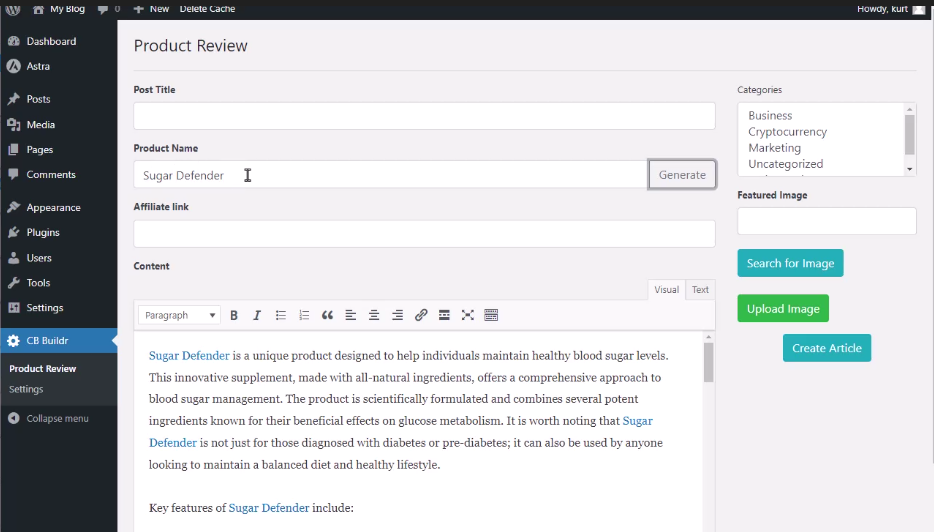Image resolution: width=934 pixels, height=532 pixels.
Task: Select Marketing category
Action: 774,148
